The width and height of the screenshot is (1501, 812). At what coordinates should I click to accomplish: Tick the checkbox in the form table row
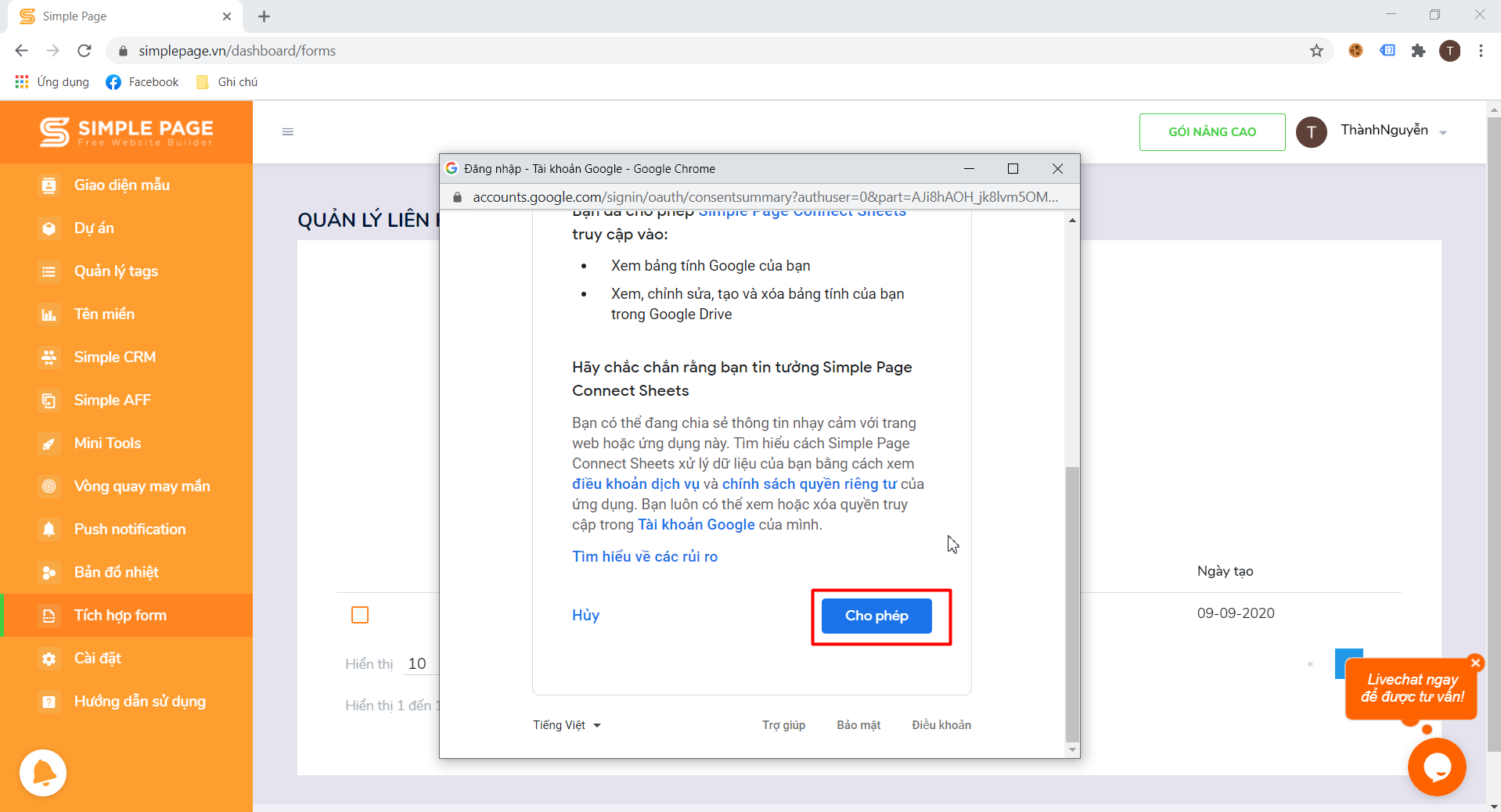[360, 615]
